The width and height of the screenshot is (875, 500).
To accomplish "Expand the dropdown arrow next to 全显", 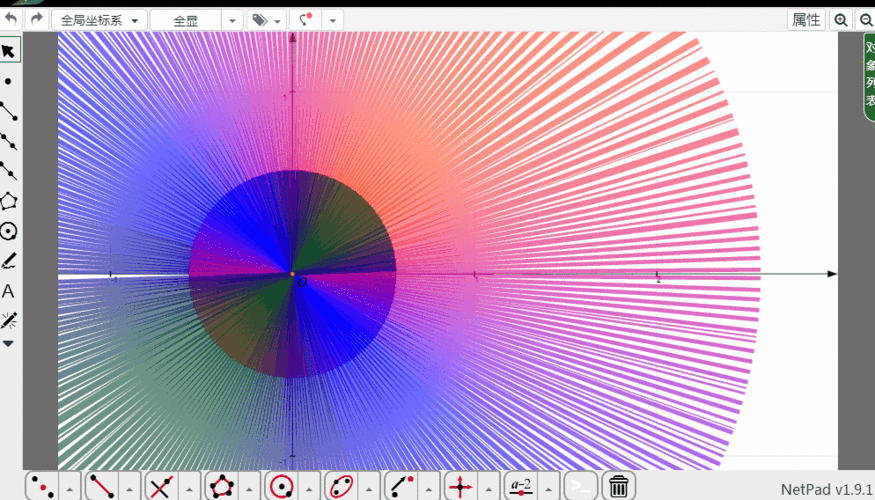I will [232, 20].
